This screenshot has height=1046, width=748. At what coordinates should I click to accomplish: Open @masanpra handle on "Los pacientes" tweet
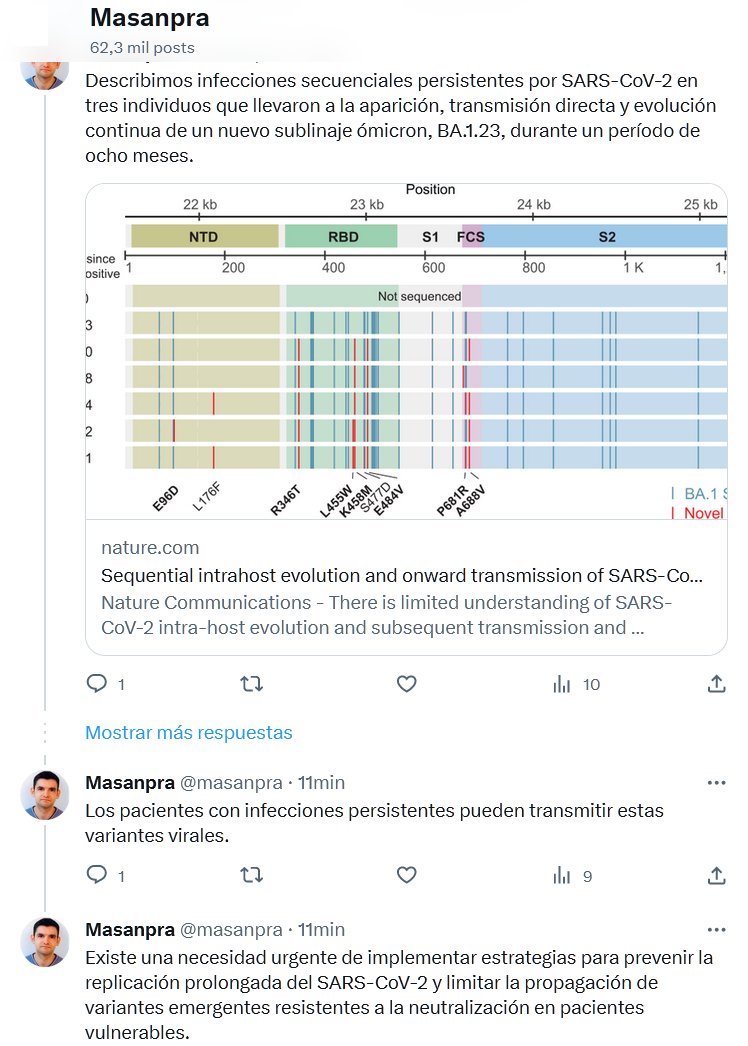click(231, 782)
